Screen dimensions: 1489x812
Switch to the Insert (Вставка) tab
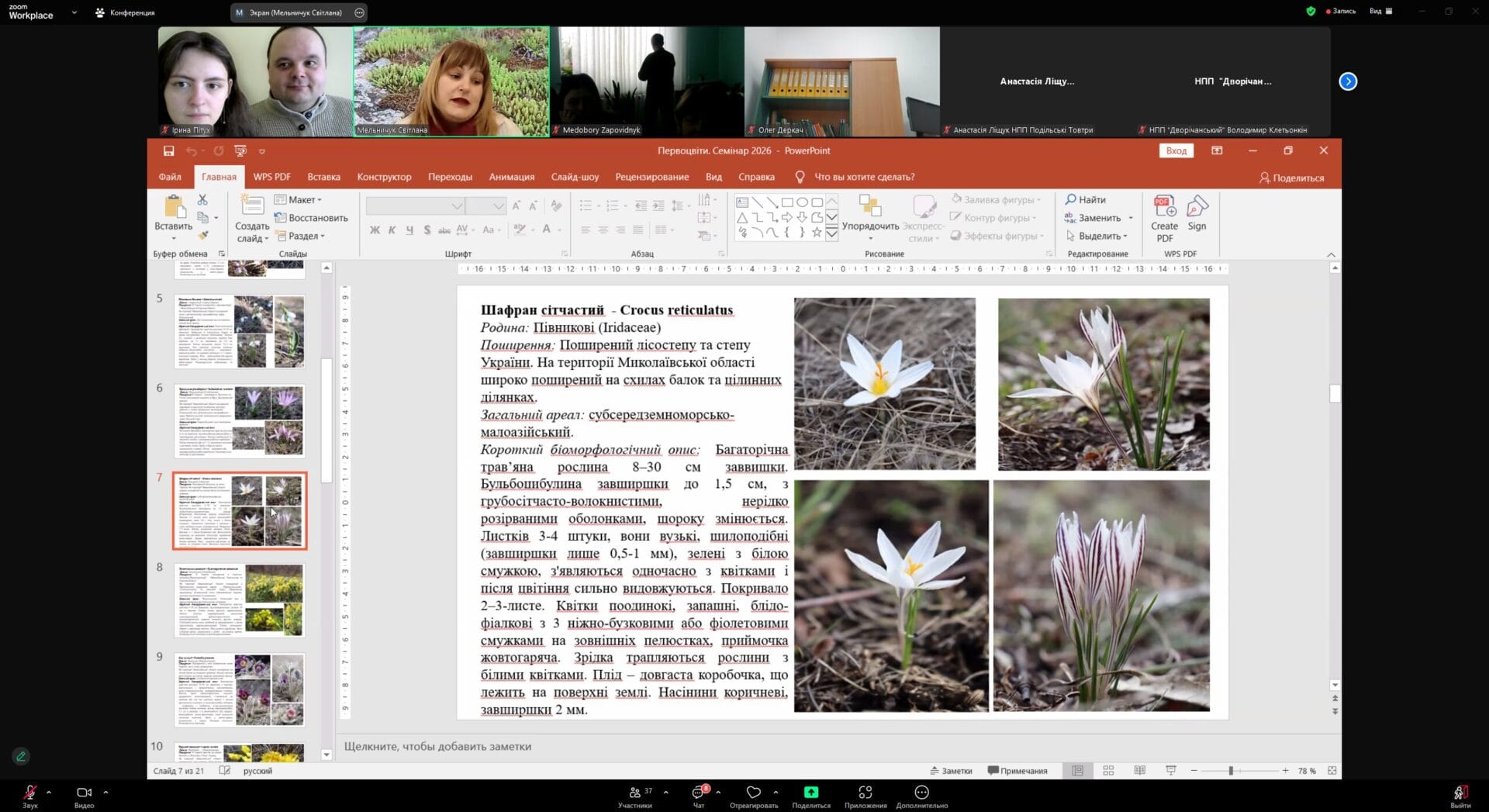pyautogui.click(x=323, y=177)
